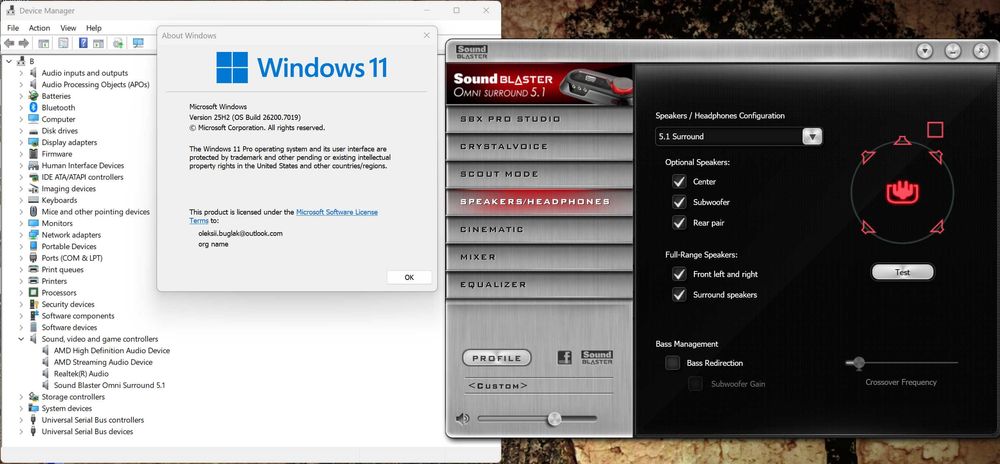Viewport: 1000px width, 464px height.
Task: Click the Forward arrow in Device Manager toolbar
Action: (24, 43)
